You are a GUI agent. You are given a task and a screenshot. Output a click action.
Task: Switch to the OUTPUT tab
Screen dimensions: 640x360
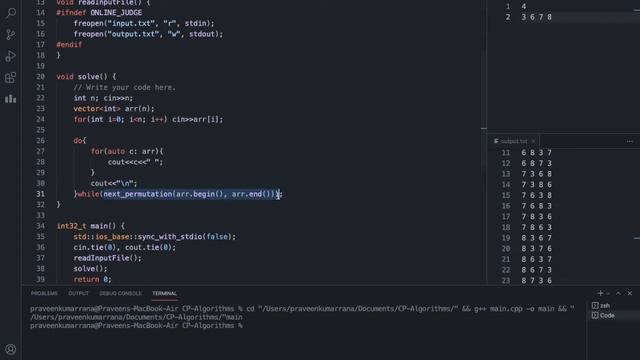[x=78, y=293]
